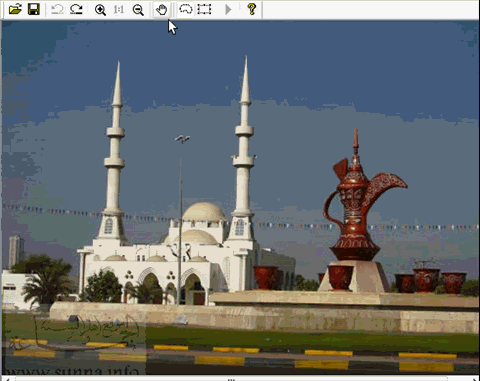Open an image file with folder icon
This screenshot has height=381, width=480.
(x=15, y=9)
